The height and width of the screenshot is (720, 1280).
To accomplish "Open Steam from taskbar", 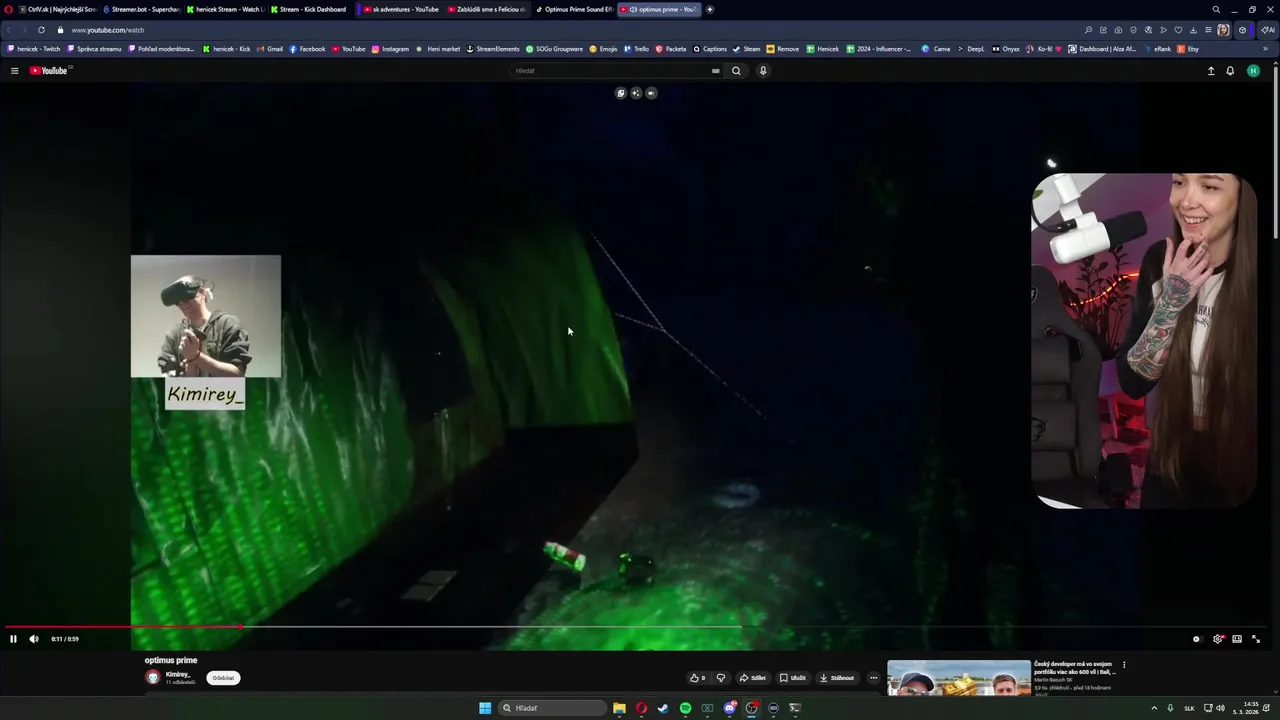I will pos(662,708).
